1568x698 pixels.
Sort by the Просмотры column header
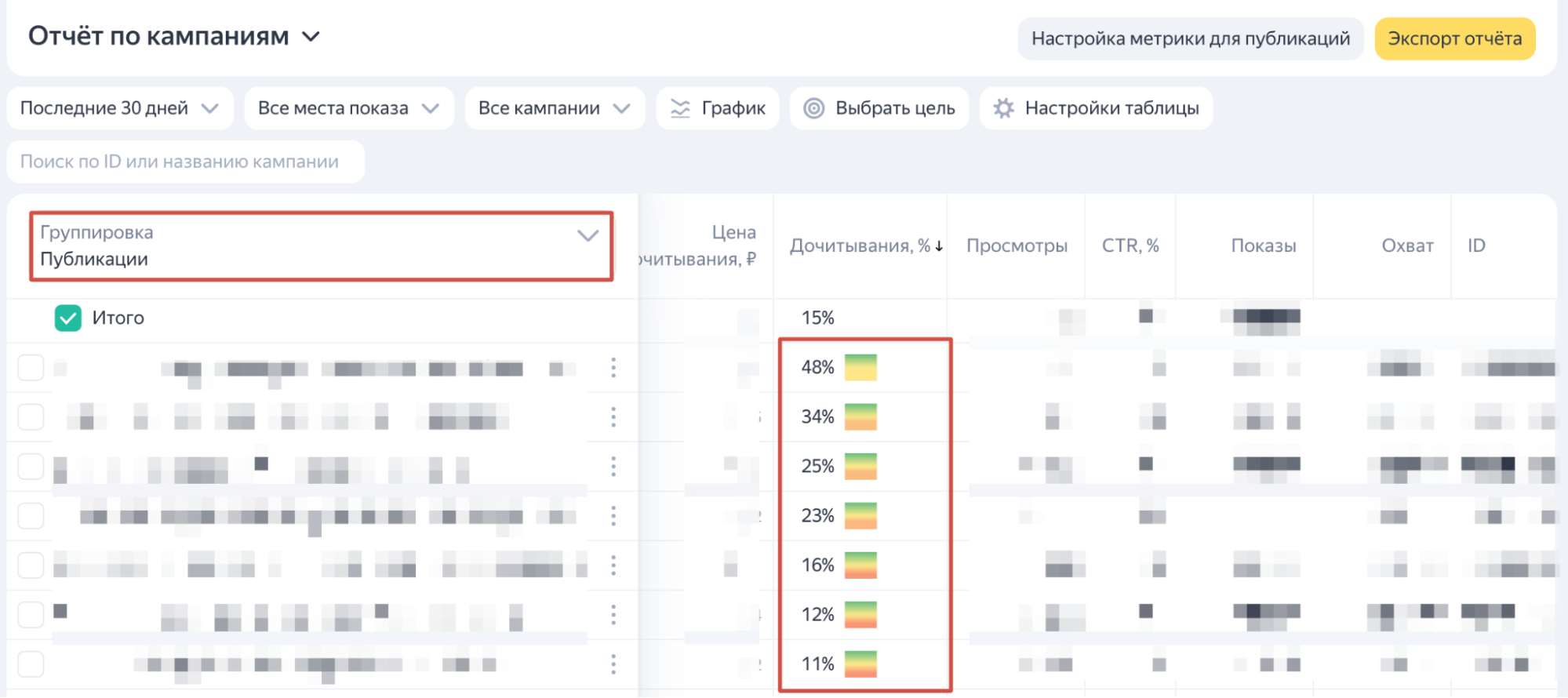pyautogui.click(x=1017, y=245)
